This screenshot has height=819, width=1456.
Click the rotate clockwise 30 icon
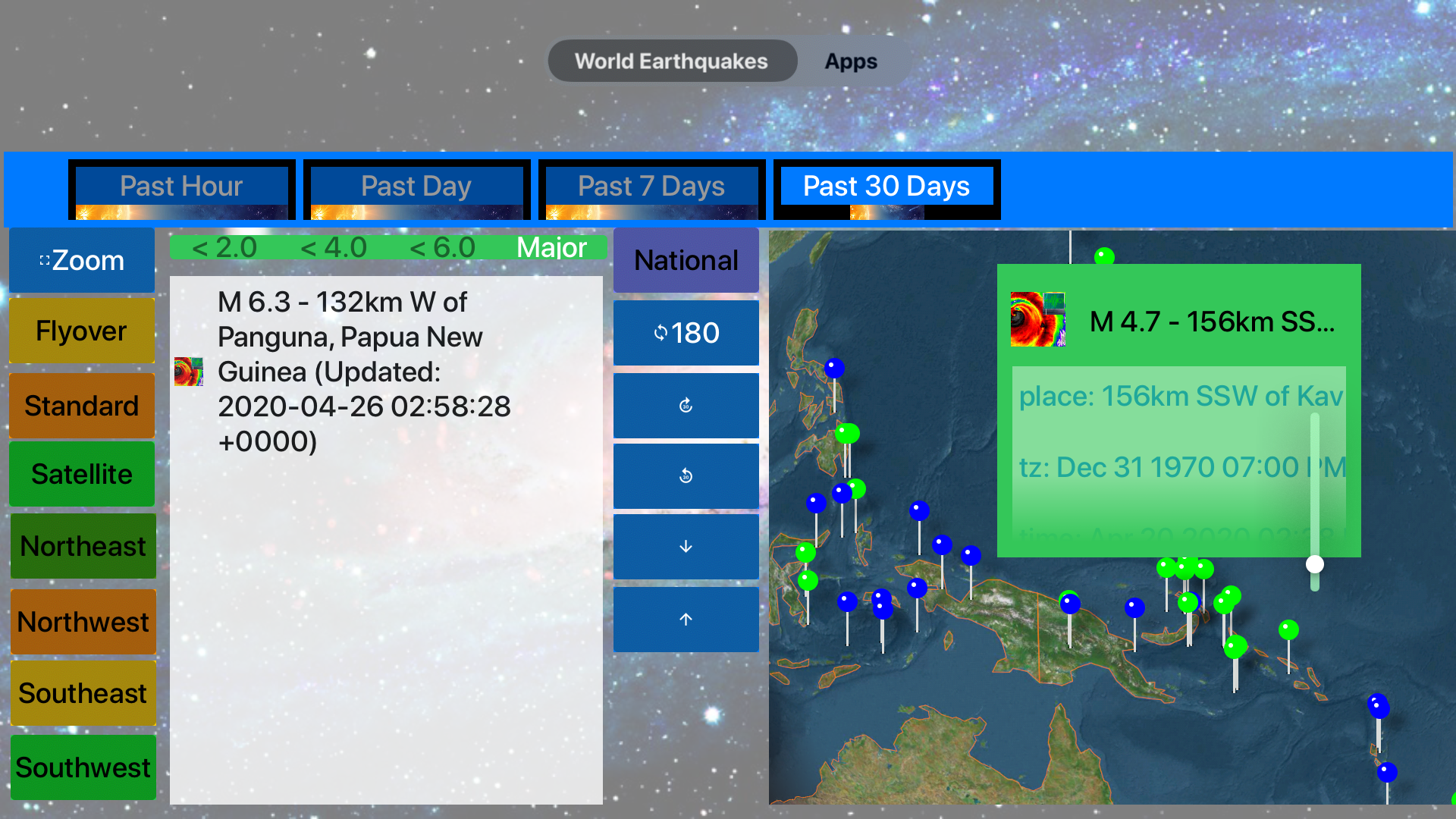click(x=686, y=405)
